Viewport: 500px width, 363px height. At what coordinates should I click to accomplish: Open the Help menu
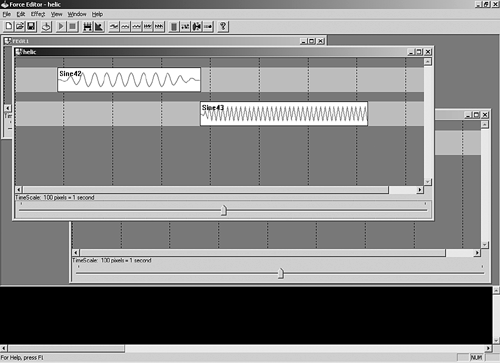pyautogui.click(x=97, y=14)
